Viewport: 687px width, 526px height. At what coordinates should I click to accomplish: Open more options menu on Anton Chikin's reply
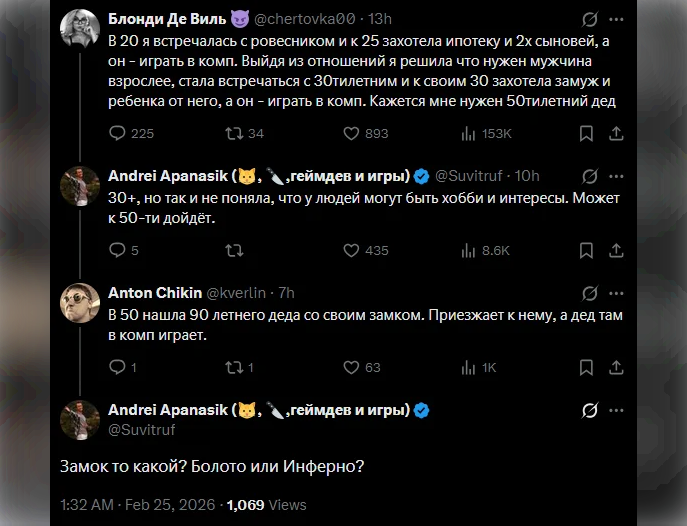[616, 292]
